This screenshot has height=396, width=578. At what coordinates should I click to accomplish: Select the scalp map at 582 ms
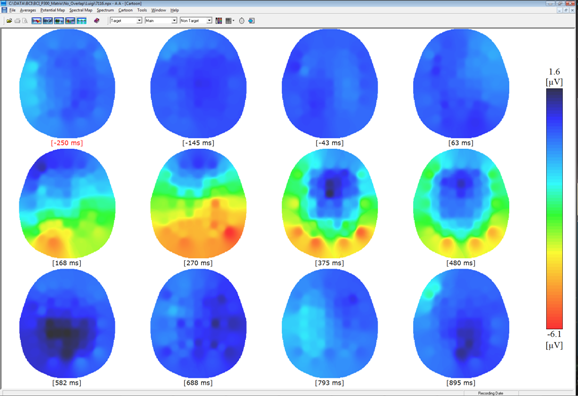click(67, 323)
